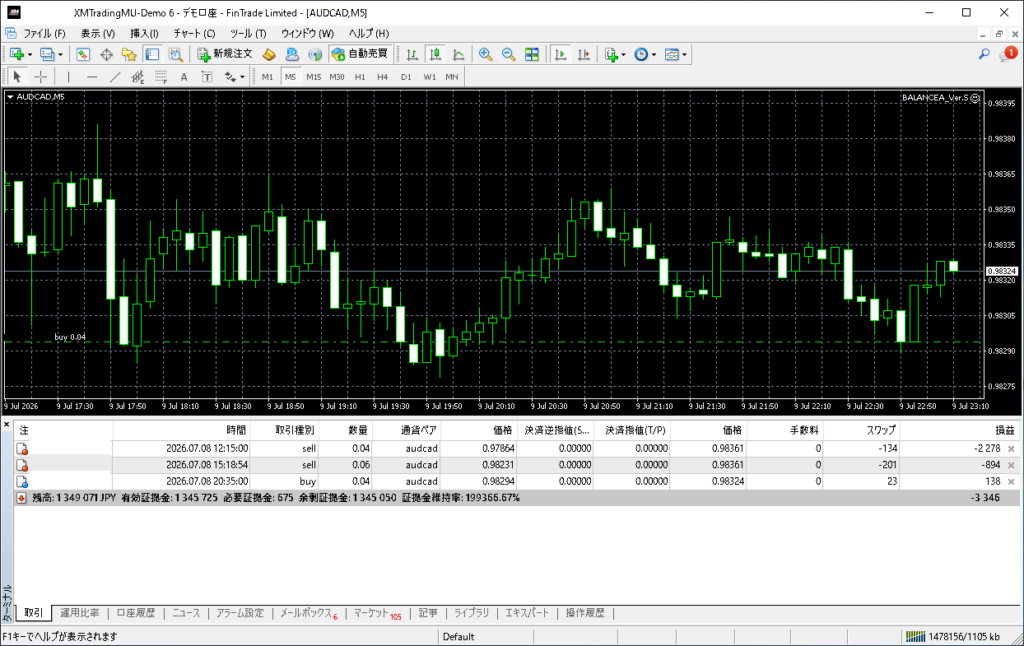Select the vertical line drawing tool
1024x646 pixels.
(69, 77)
